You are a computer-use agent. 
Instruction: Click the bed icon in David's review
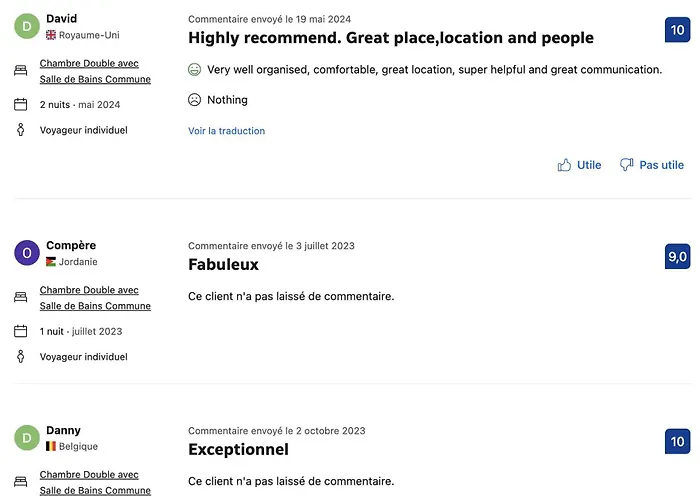click(21, 70)
